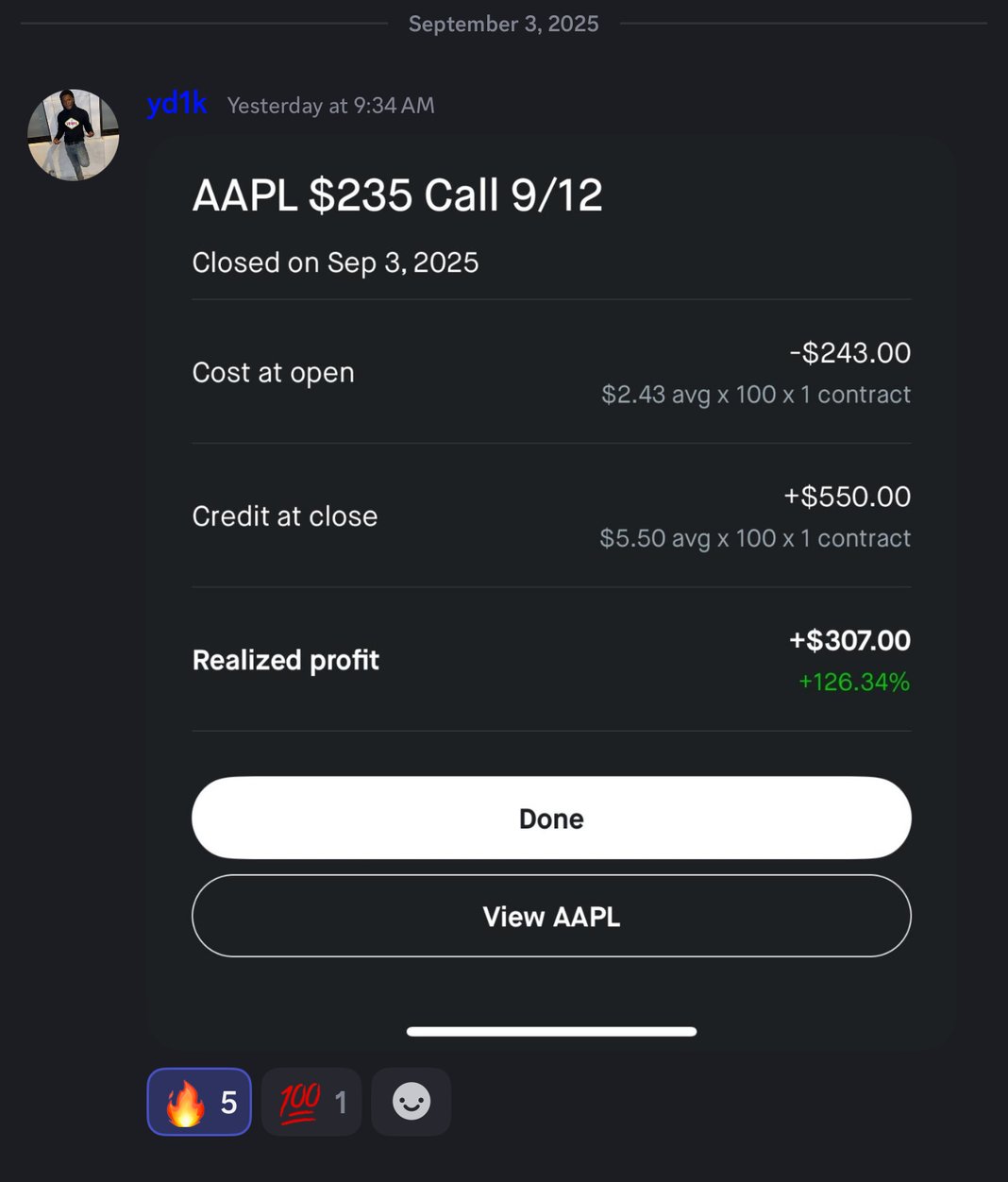Click the September 3, 2025 date divider

[x=503, y=24]
